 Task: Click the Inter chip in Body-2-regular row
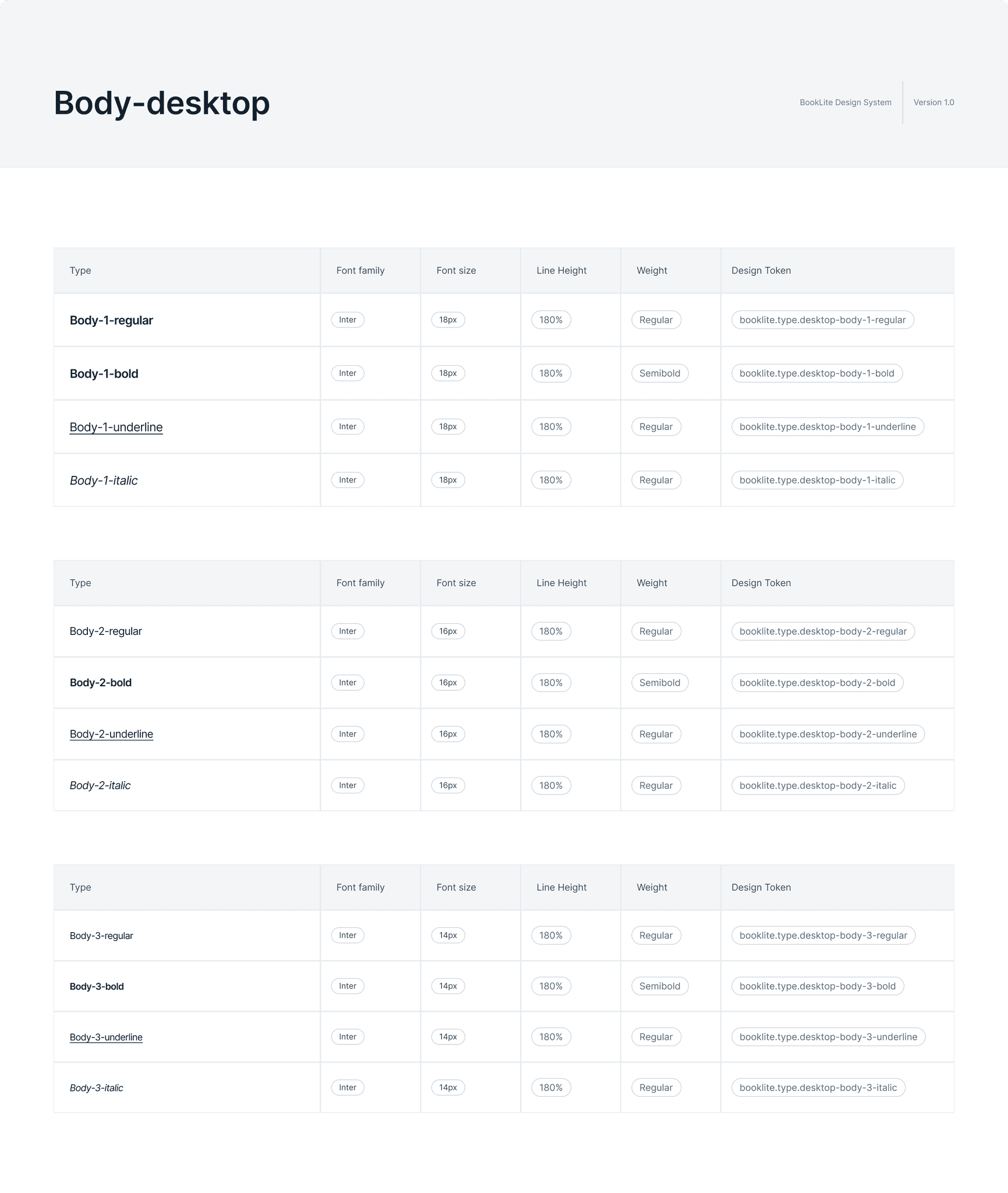[348, 631]
